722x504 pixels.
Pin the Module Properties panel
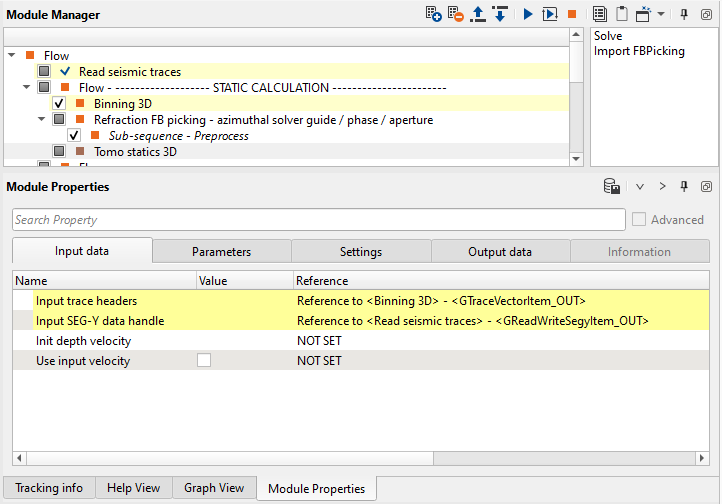[x=685, y=187]
